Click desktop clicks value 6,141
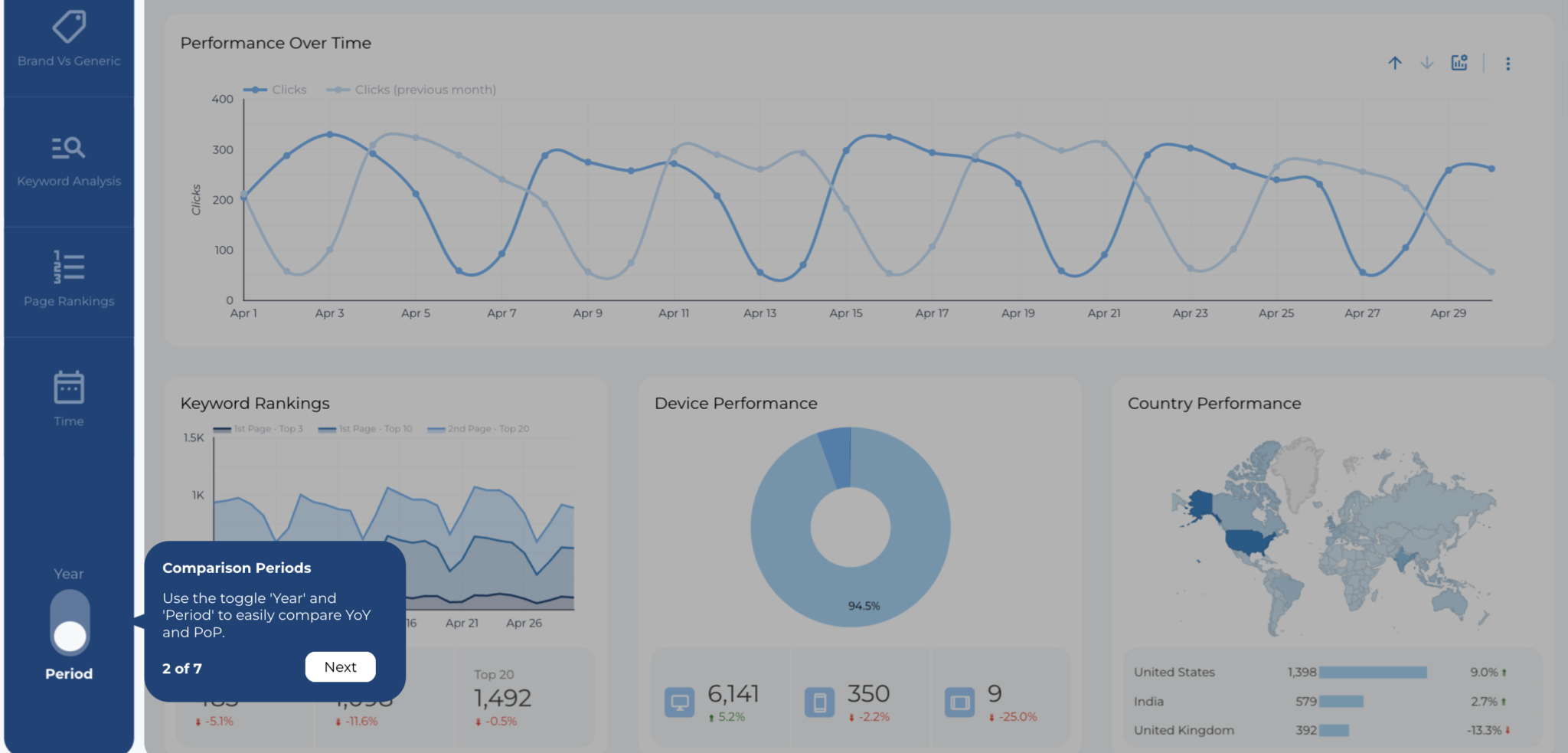 (x=733, y=693)
